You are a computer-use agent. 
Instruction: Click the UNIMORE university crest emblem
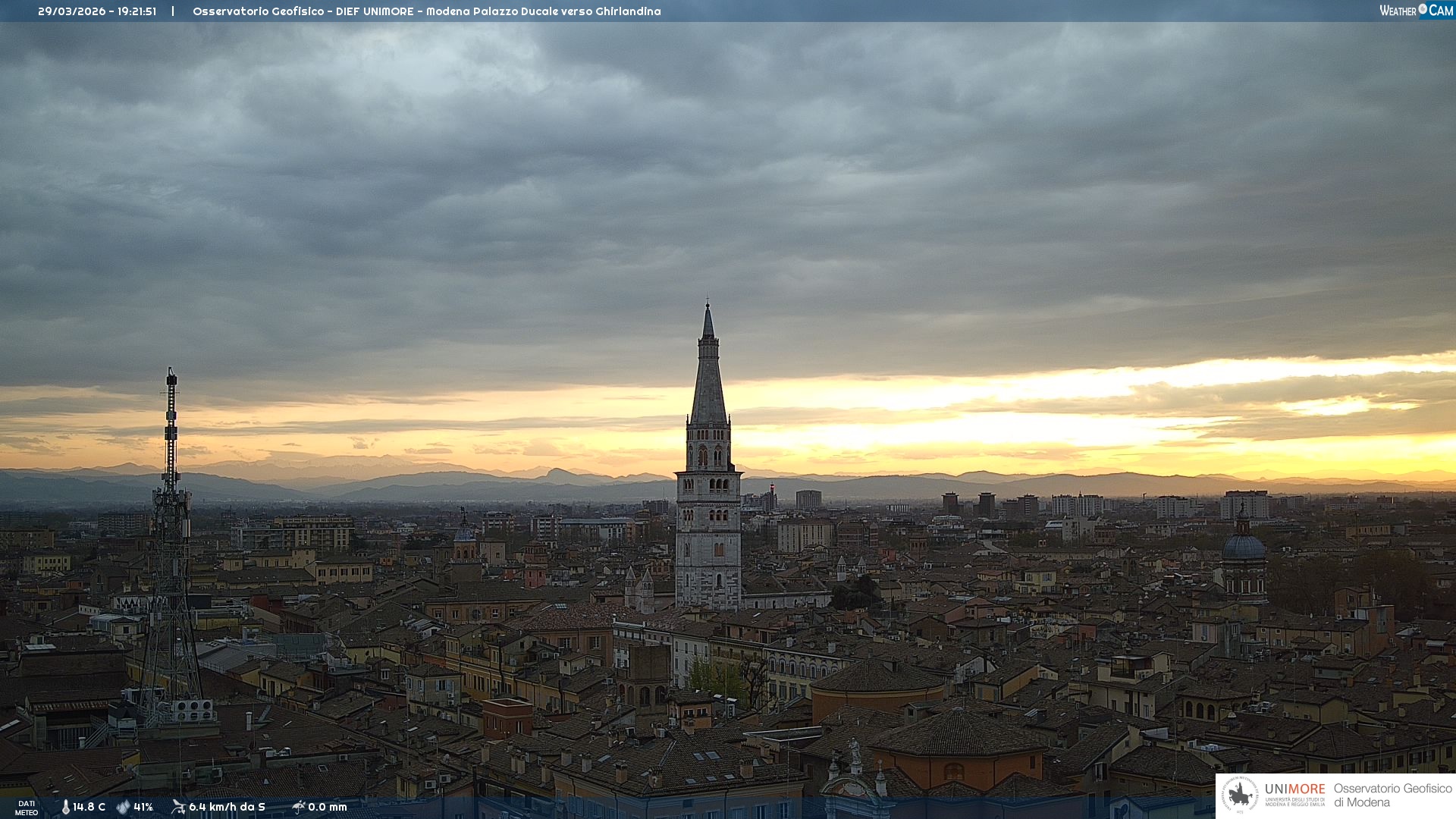coord(1240,795)
